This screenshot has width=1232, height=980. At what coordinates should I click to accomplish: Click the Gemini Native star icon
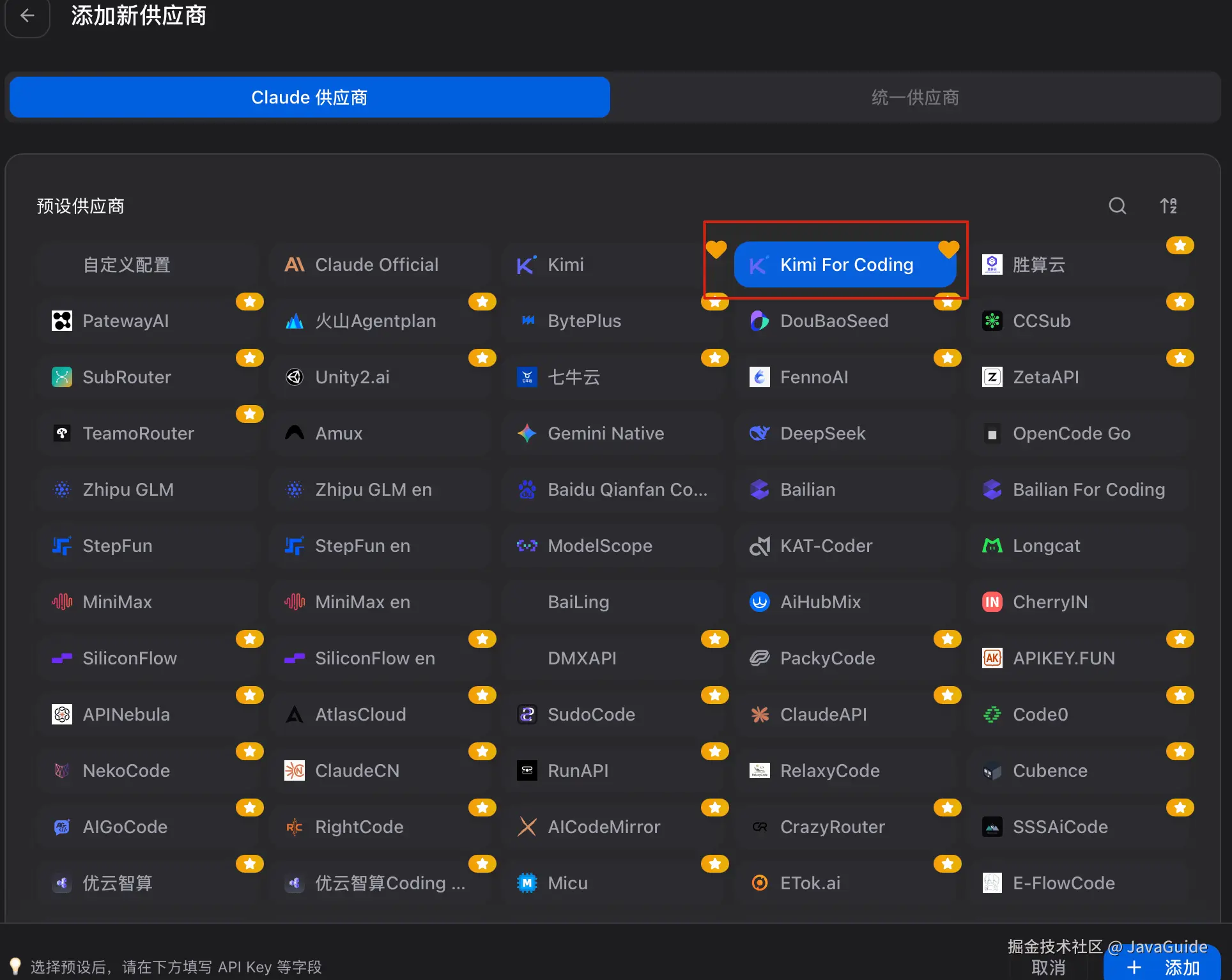[527, 433]
